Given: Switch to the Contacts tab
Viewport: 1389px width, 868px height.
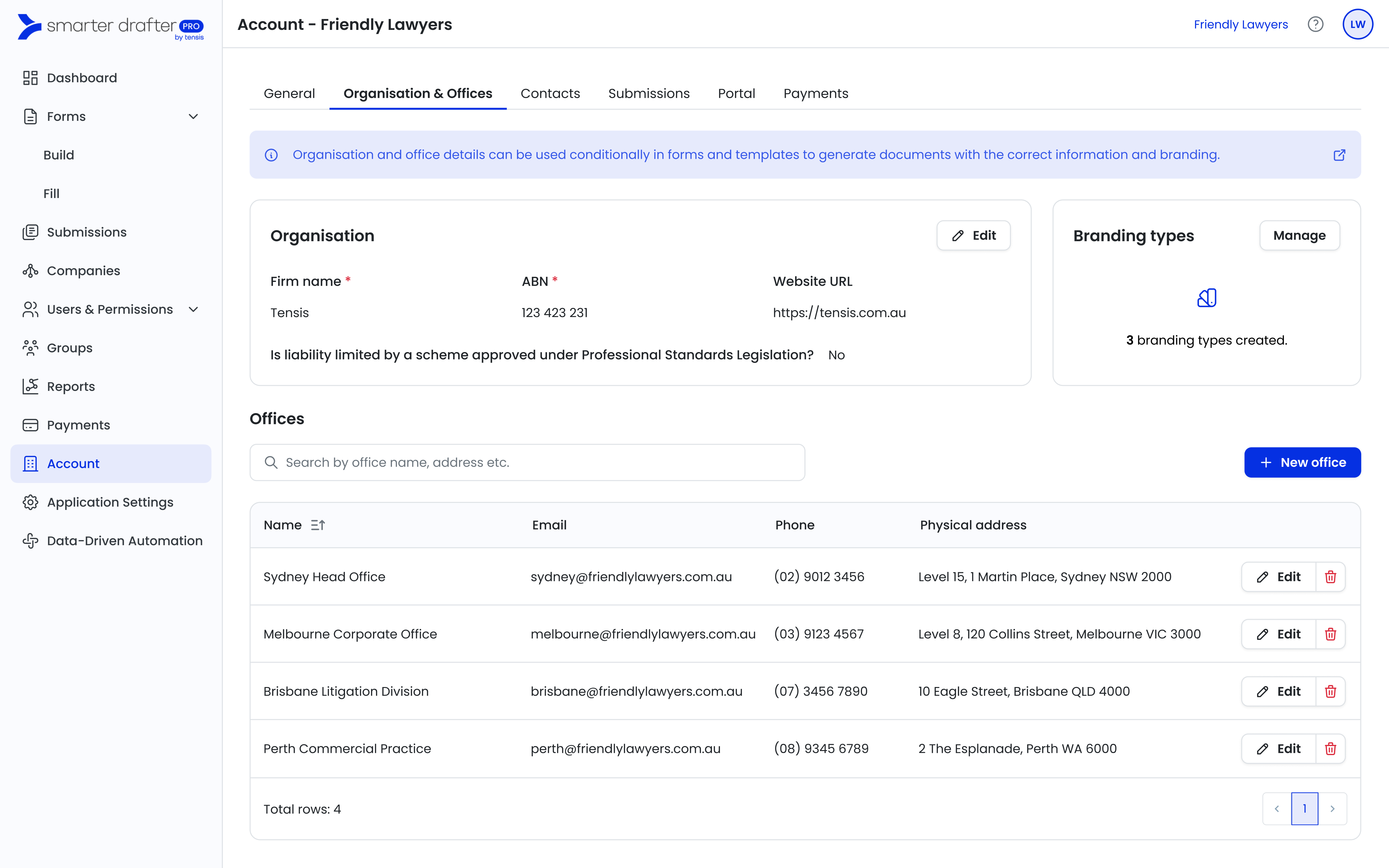Looking at the screenshot, I should point(550,94).
